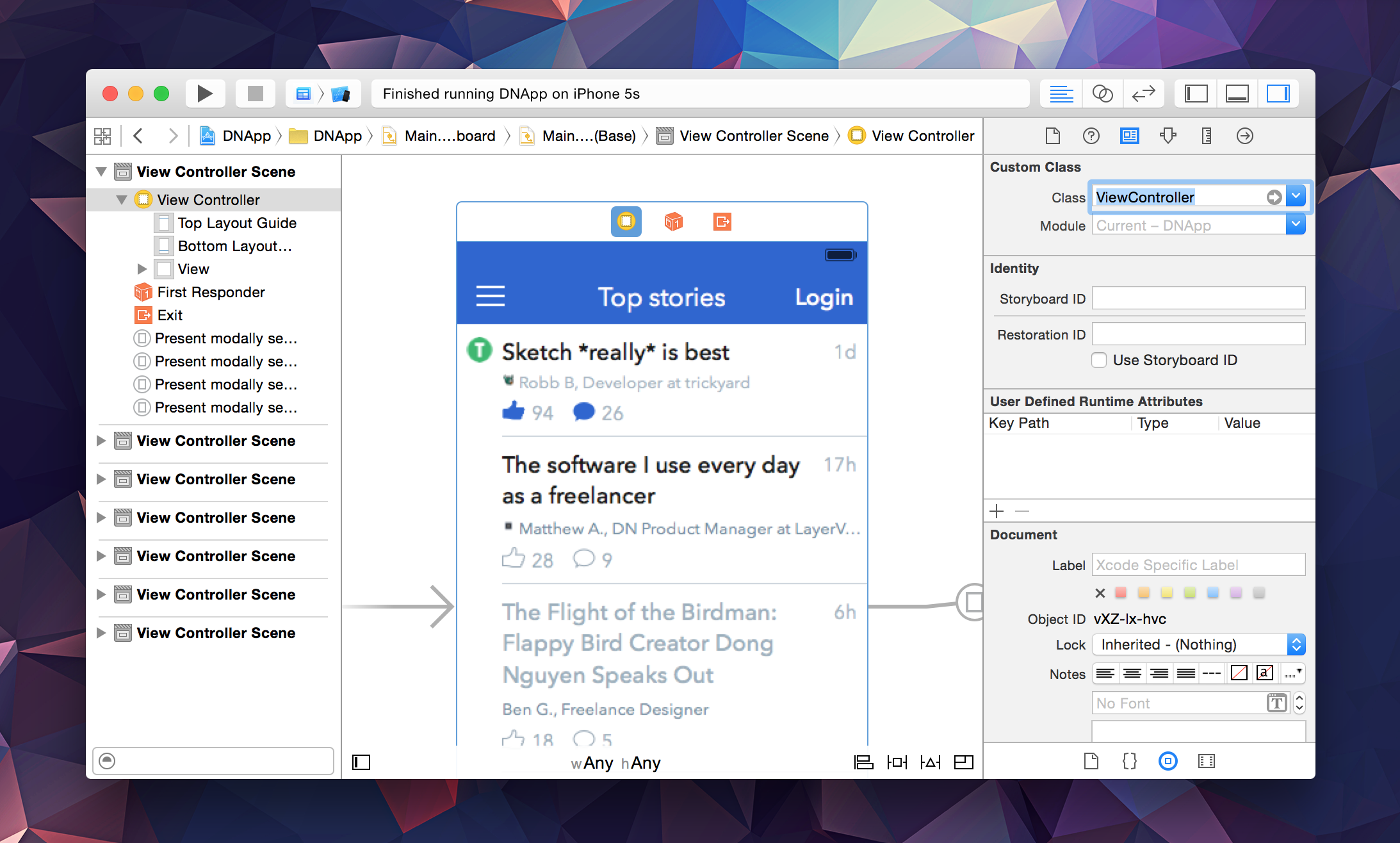Expand the last View Controller Scene
Screen dimensions: 1400x843
[x=101, y=633]
